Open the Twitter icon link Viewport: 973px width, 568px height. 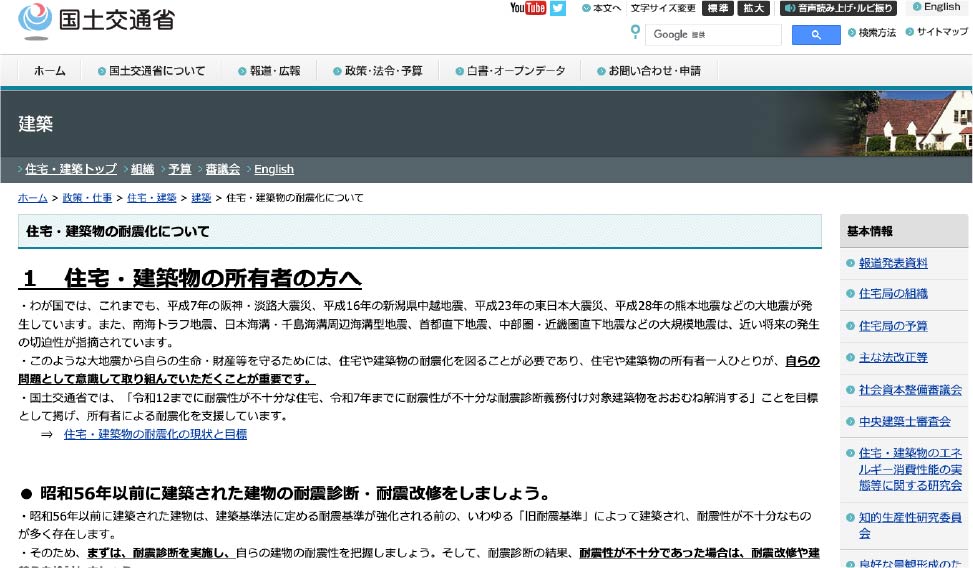tap(557, 8)
